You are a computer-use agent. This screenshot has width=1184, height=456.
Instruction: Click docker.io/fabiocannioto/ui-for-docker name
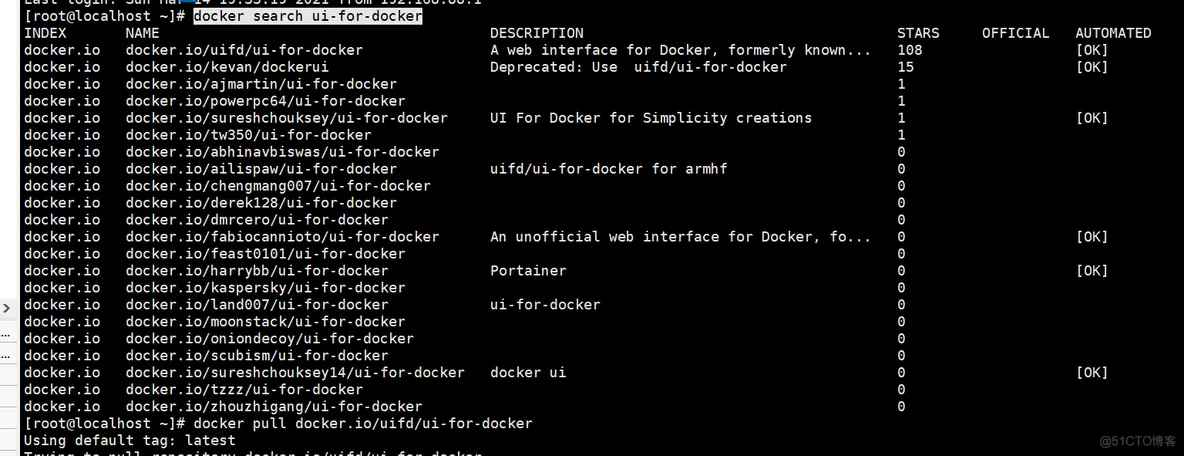[282, 237]
